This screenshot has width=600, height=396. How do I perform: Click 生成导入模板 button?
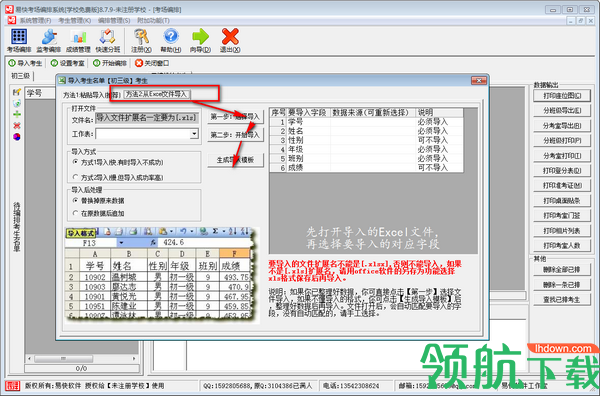(x=235, y=160)
